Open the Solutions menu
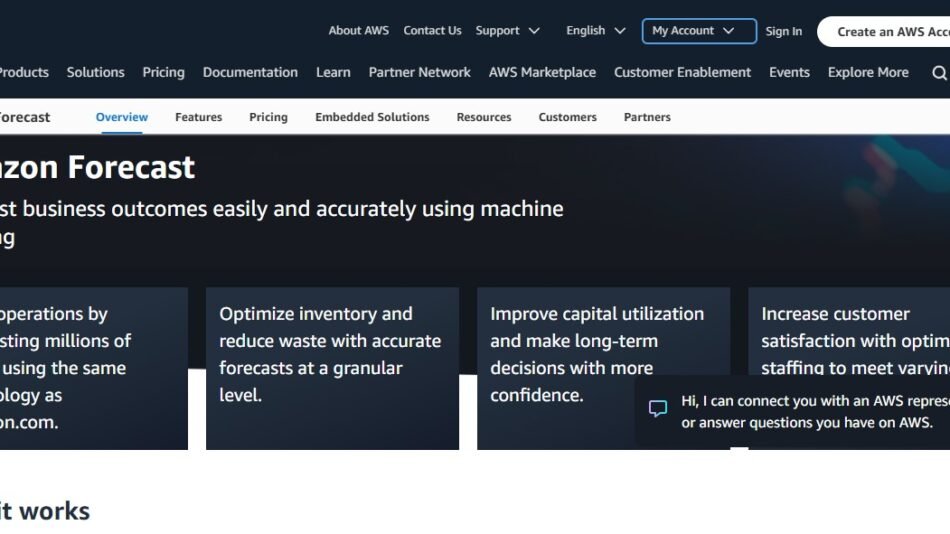The height and width of the screenshot is (534, 950). click(x=96, y=72)
